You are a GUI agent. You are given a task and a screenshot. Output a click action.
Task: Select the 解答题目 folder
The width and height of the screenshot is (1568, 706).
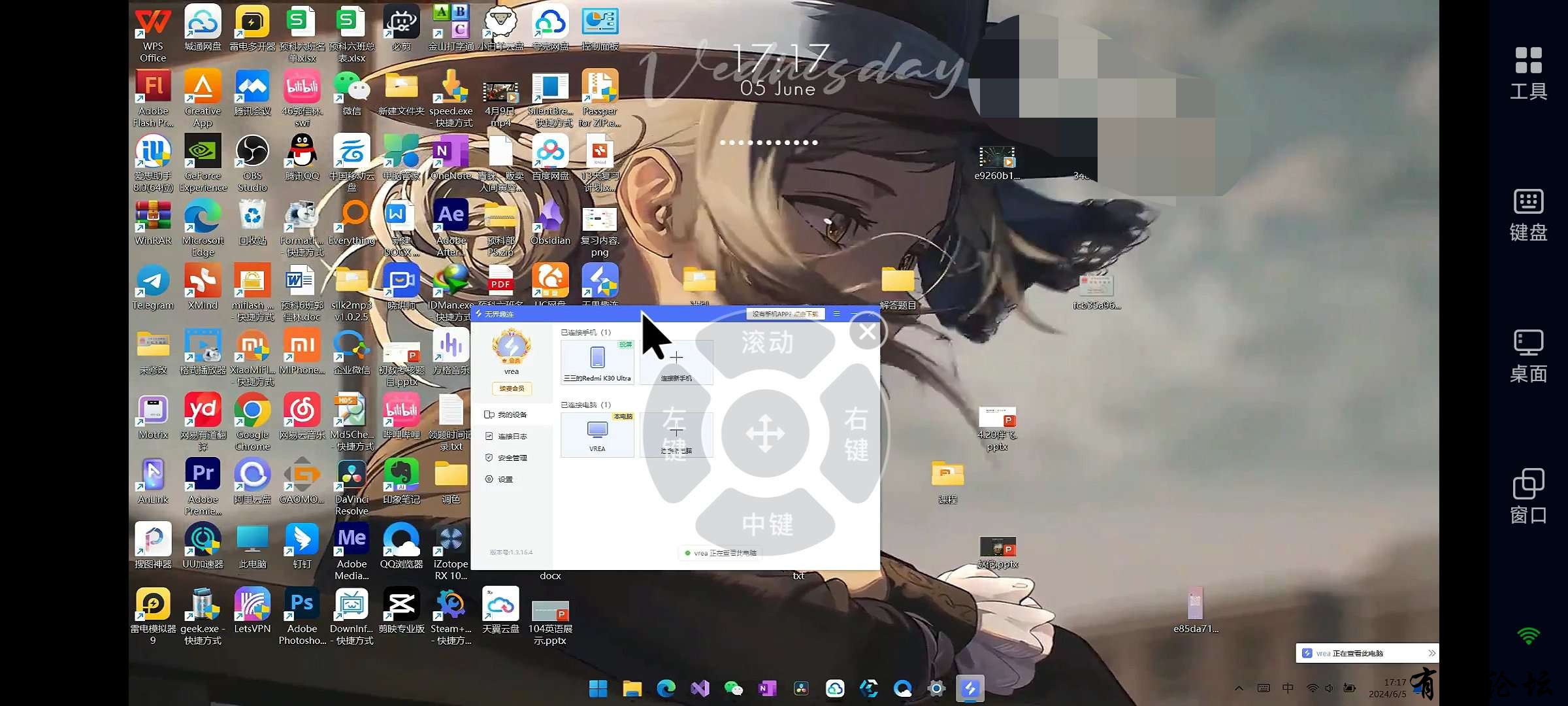point(898,287)
